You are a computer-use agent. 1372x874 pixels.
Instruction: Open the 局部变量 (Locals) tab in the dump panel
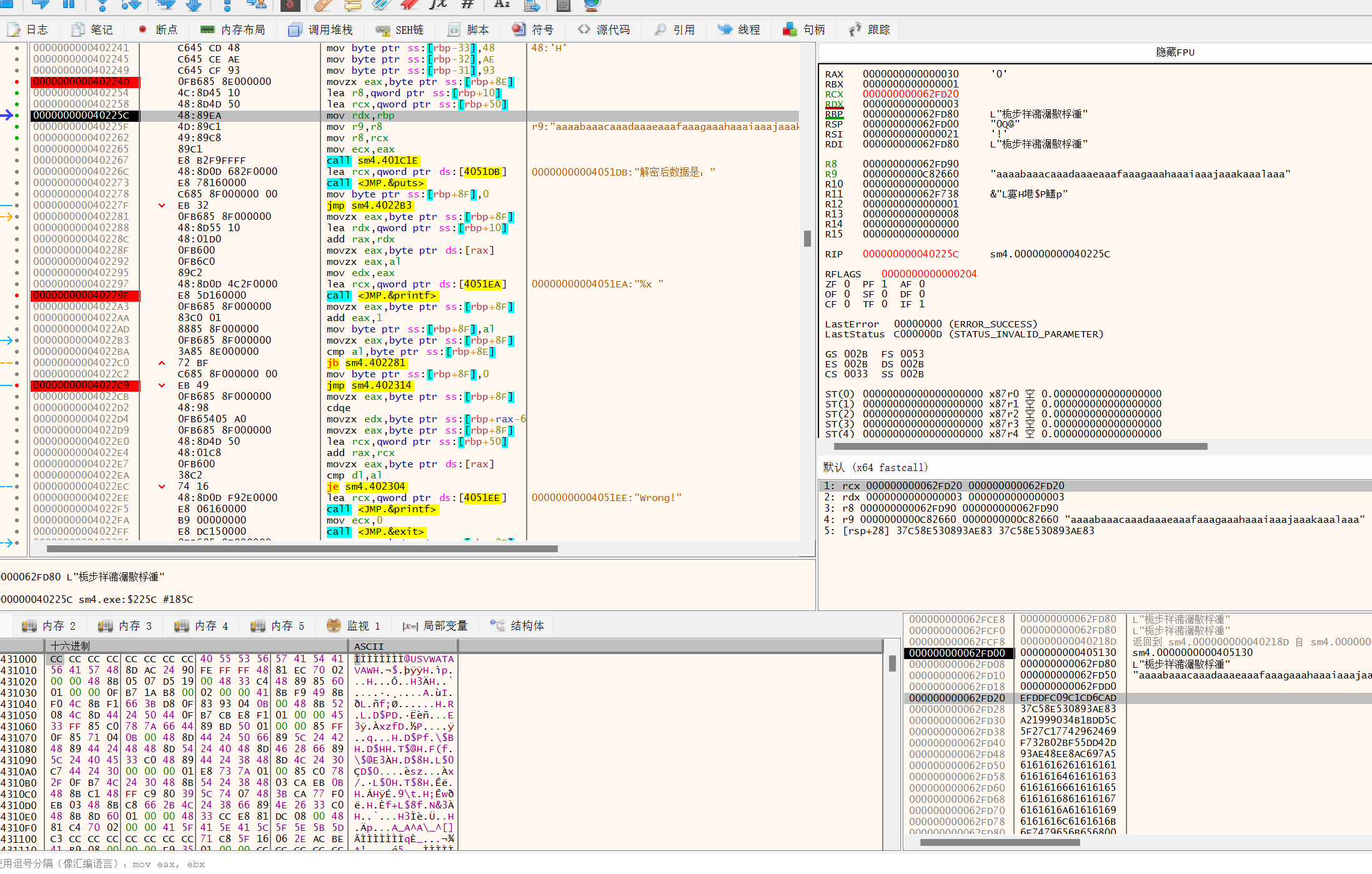tap(436, 625)
